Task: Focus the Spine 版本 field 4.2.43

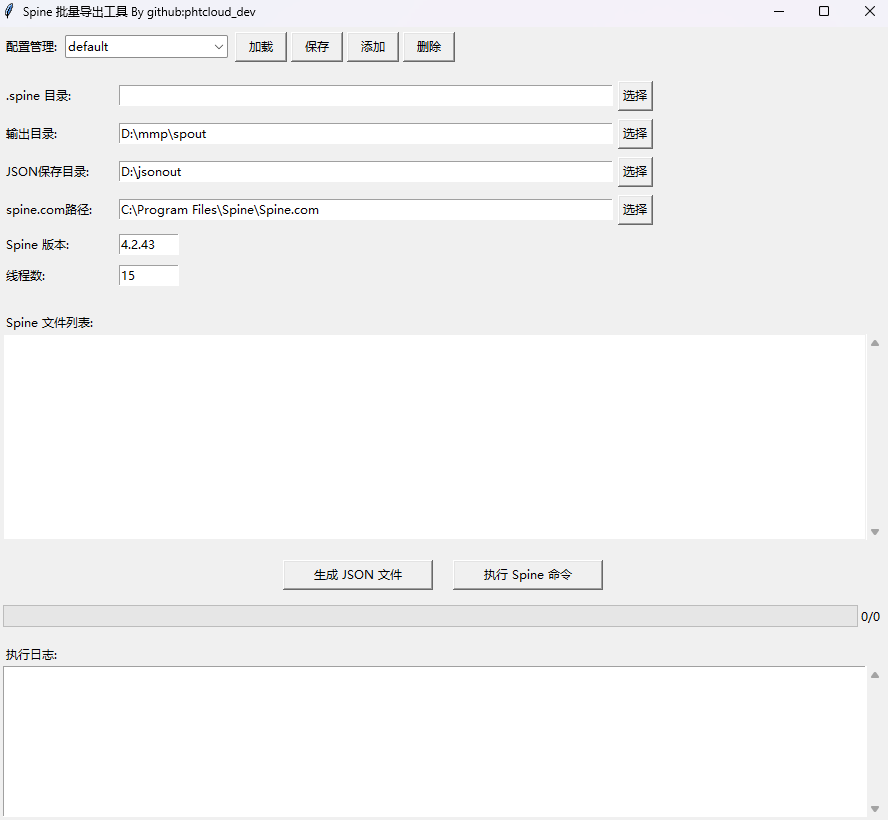Action: pyautogui.click(x=149, y=245)
